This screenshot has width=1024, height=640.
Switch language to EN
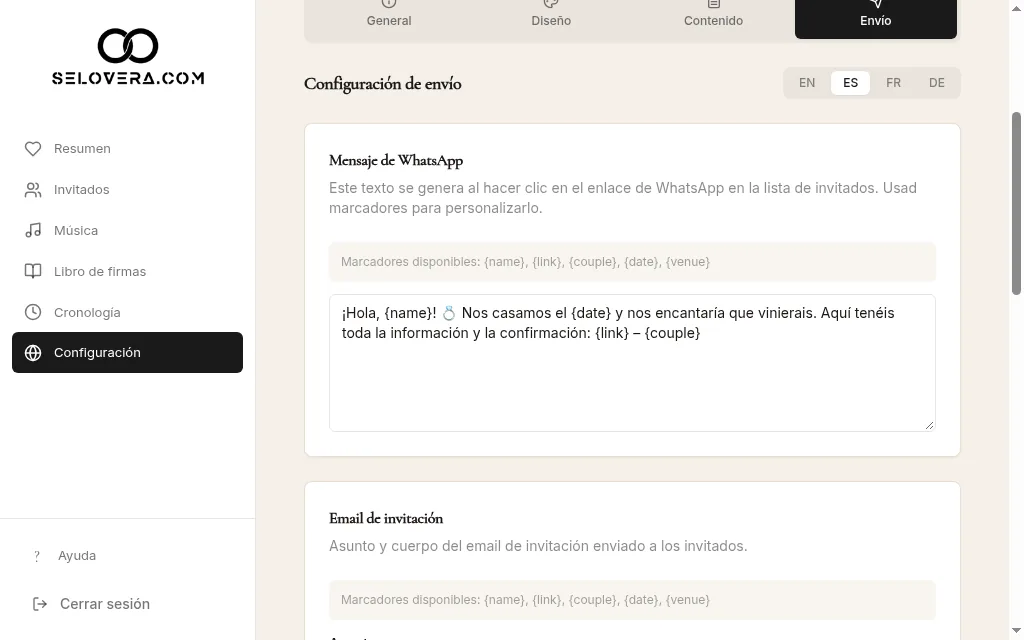point(807,83)
